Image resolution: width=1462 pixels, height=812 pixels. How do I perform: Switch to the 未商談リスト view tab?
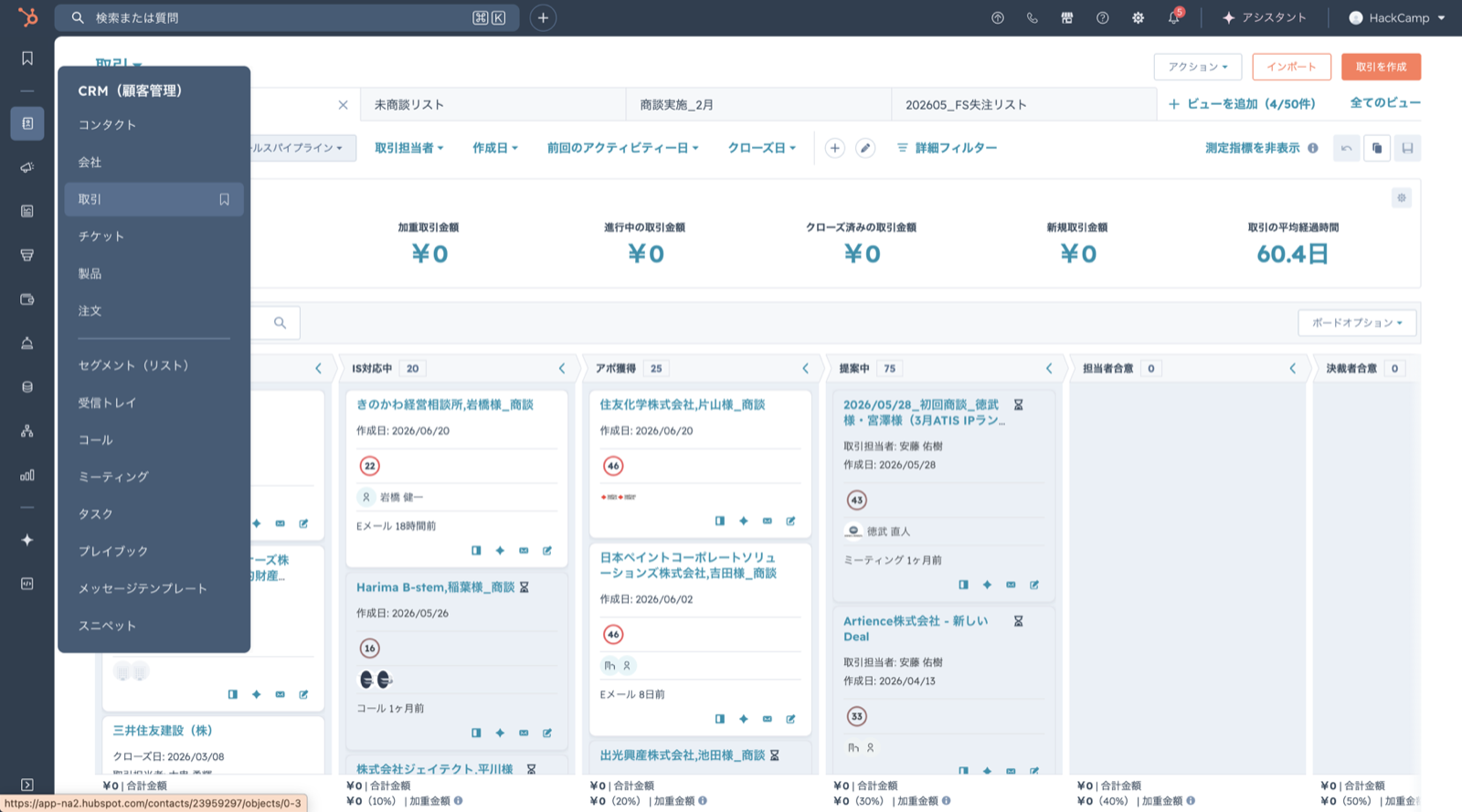pyautogui.click(x=493, y=105)
